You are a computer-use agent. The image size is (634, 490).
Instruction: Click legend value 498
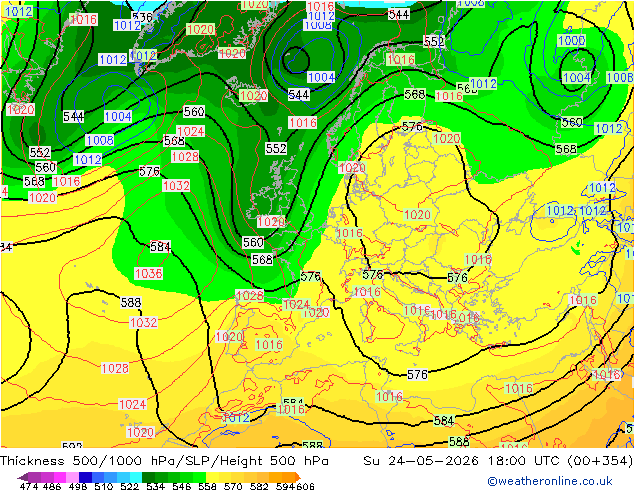tap(78, 486)
